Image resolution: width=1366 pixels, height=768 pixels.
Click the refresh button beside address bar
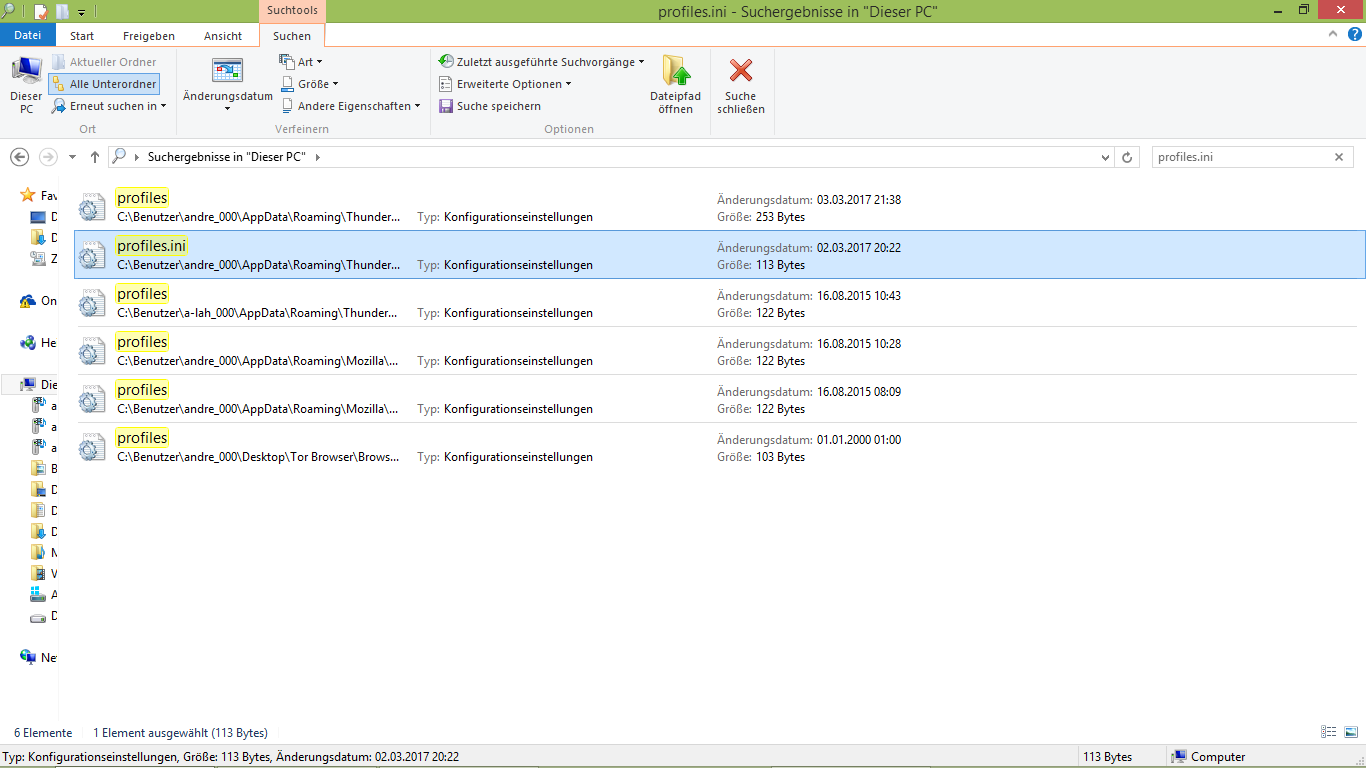coord(1128,157)
